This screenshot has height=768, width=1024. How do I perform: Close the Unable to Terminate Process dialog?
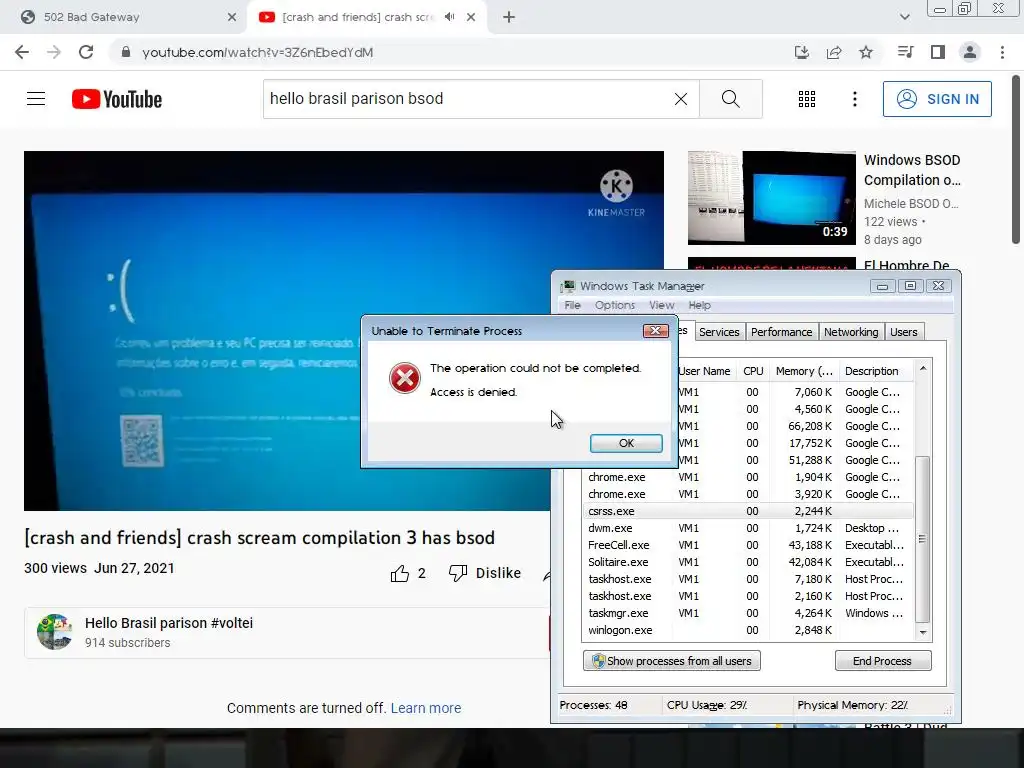[x=656, y=330]
